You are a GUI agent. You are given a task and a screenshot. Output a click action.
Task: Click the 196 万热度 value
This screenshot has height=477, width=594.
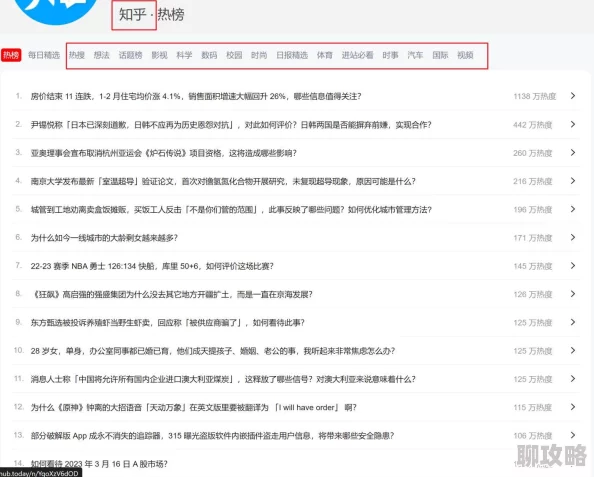tap(533, 210)
